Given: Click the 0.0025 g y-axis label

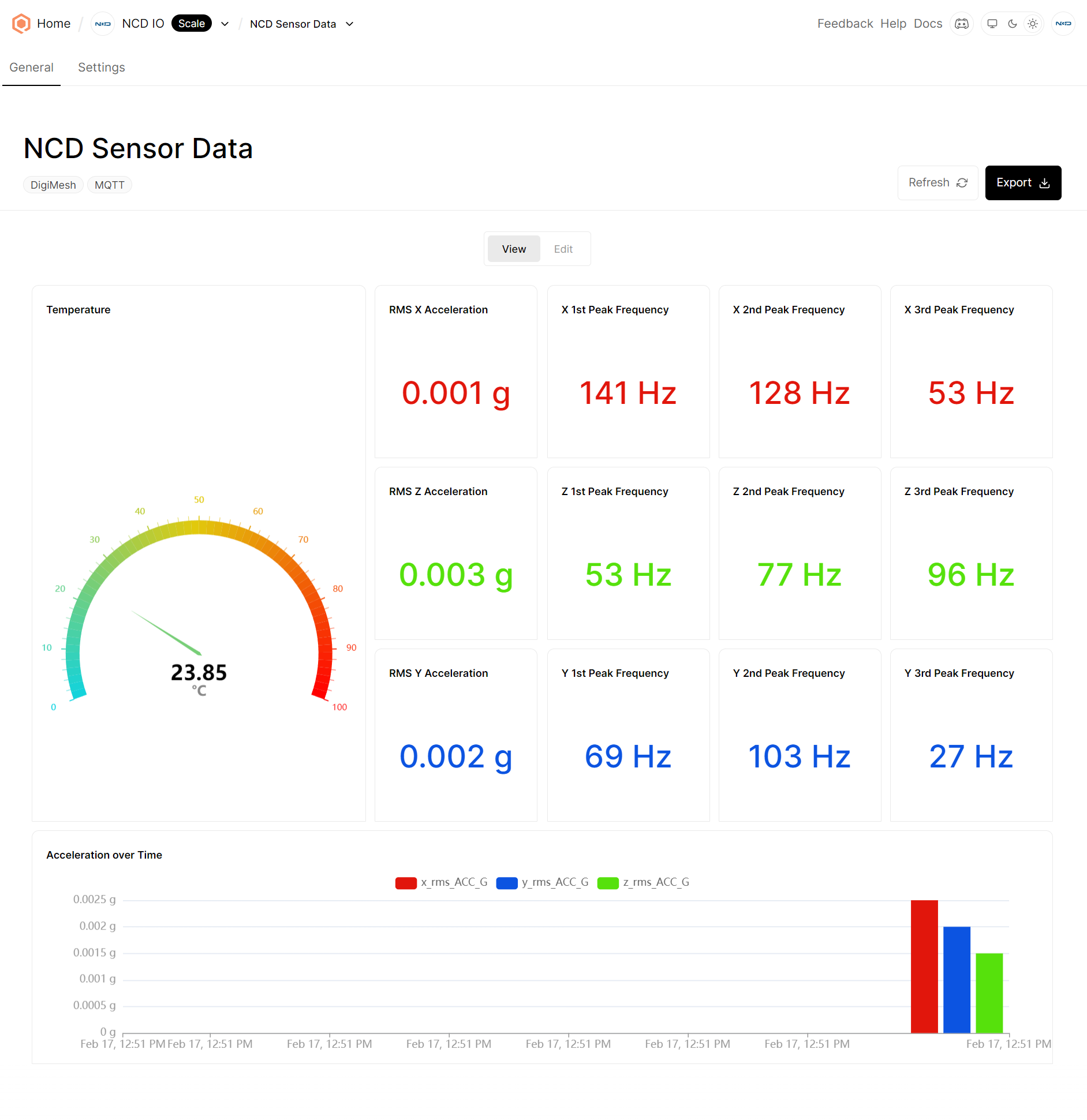Looking at the screenshot, I should tap(94, 900).
